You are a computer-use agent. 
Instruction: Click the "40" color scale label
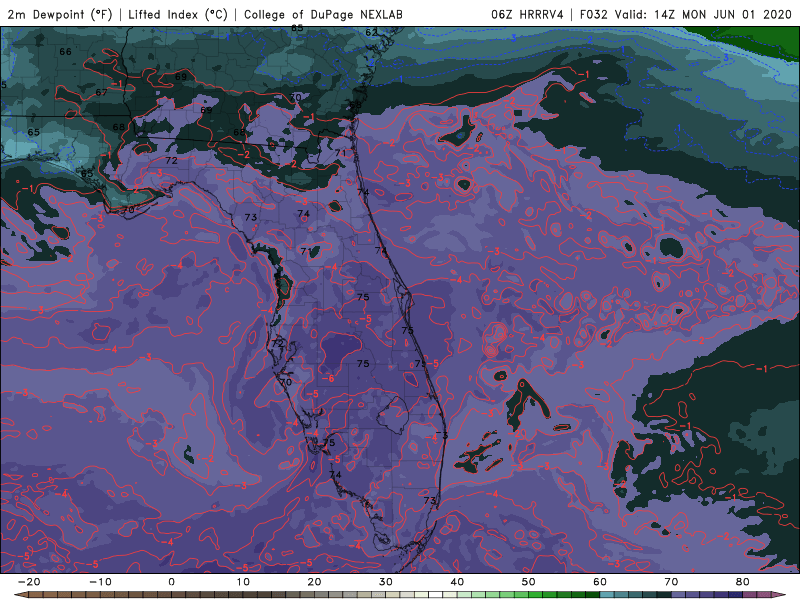tap(457, 582)
